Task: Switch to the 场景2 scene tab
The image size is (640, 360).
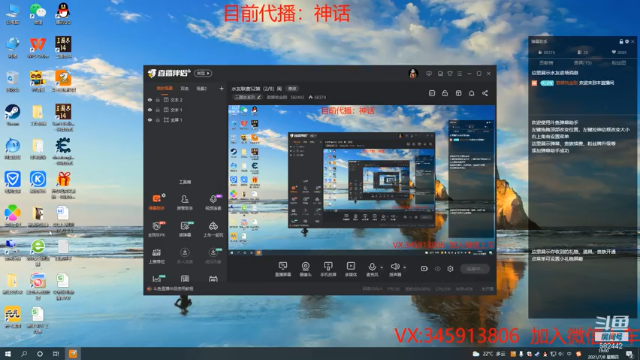Action: coord(202,88)
